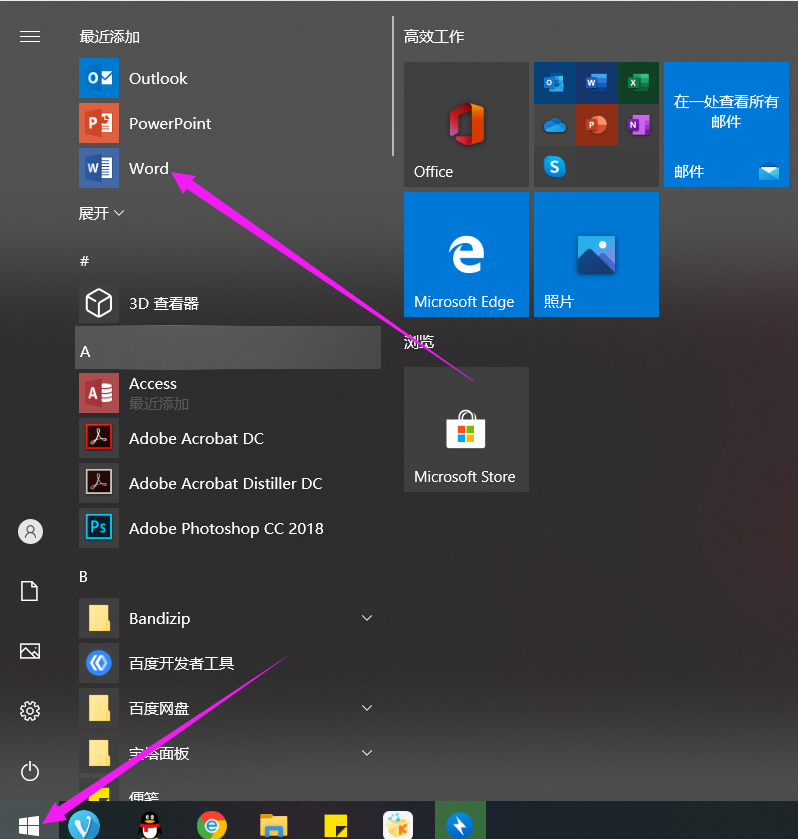Expand the Bandizip folder chevron

click(367, 618)
